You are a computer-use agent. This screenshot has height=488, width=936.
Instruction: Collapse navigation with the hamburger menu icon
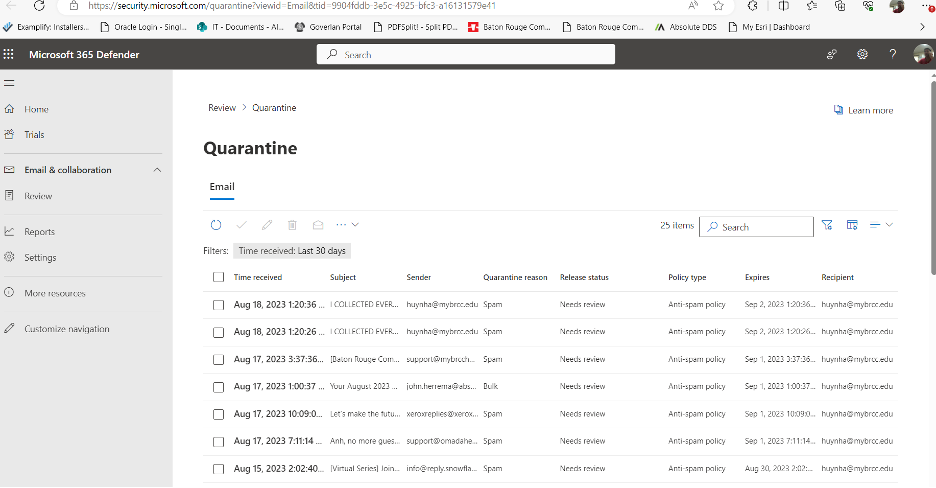click(x=9, y=83)
